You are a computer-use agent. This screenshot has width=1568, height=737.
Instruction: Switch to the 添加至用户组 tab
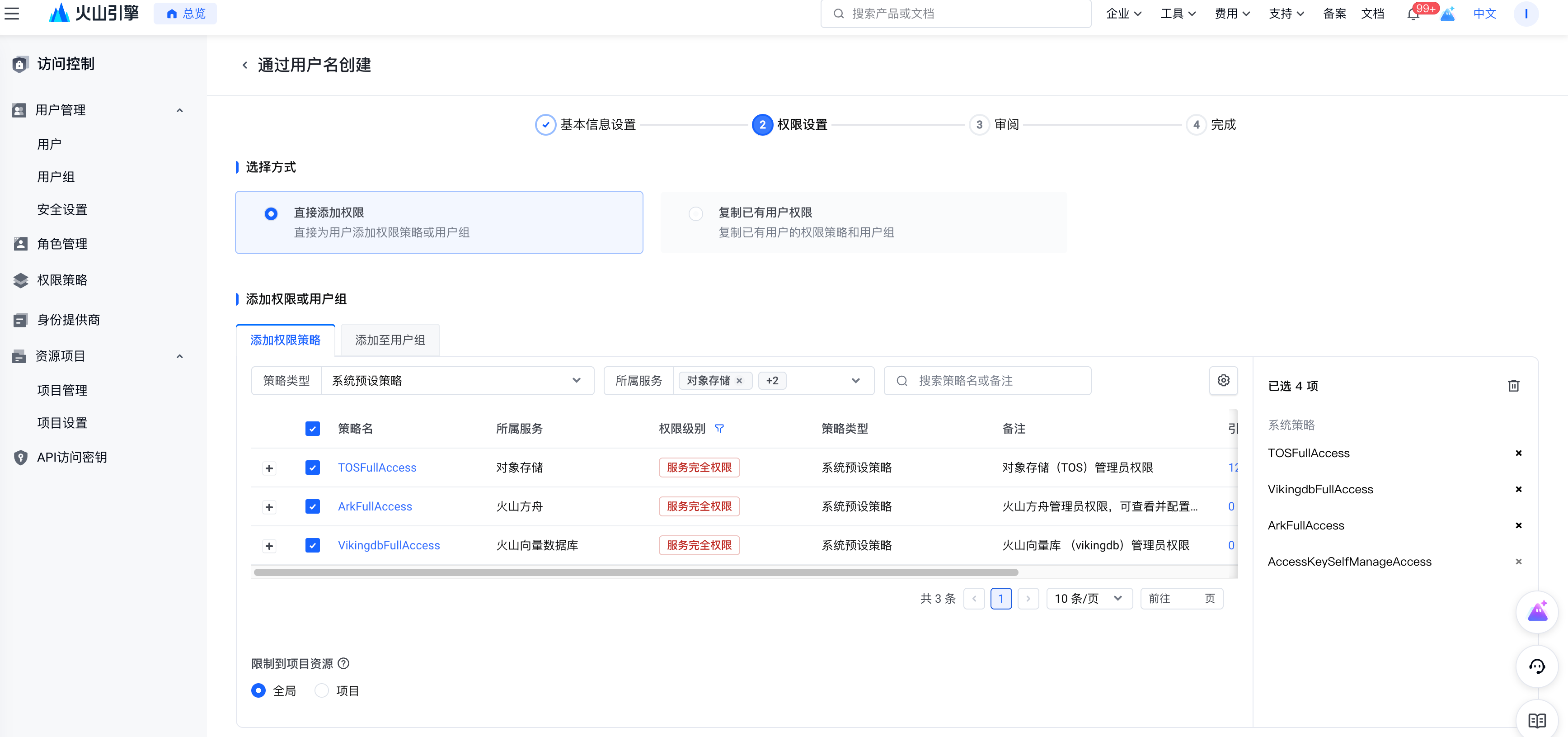coord(390,340)
